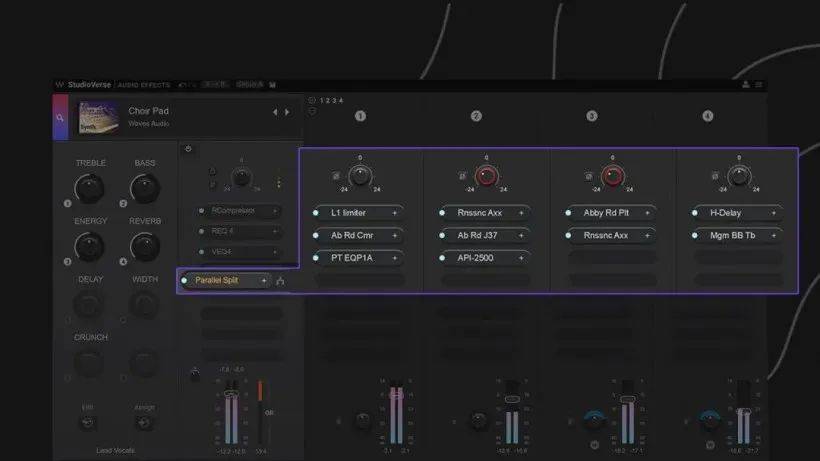Image resolution: width=820 pixels, height=461 pixels.
Task: Switch to the StudioVerse tab
Action: (89, 85)
